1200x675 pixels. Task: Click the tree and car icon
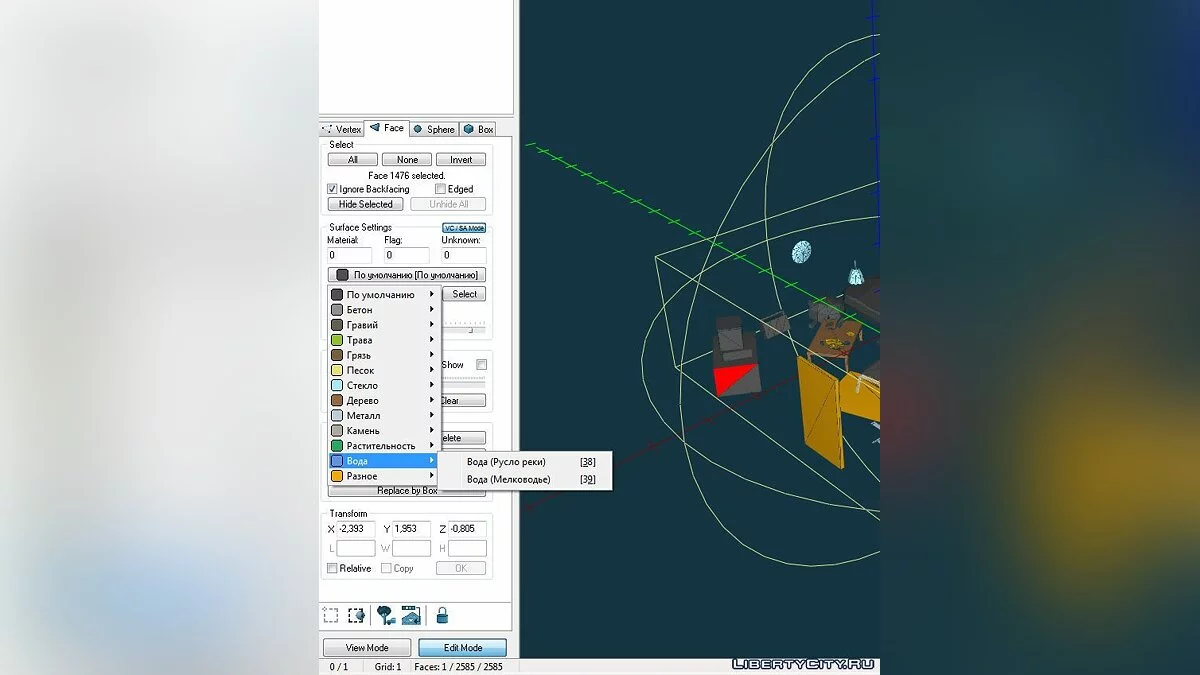point(385,615)
